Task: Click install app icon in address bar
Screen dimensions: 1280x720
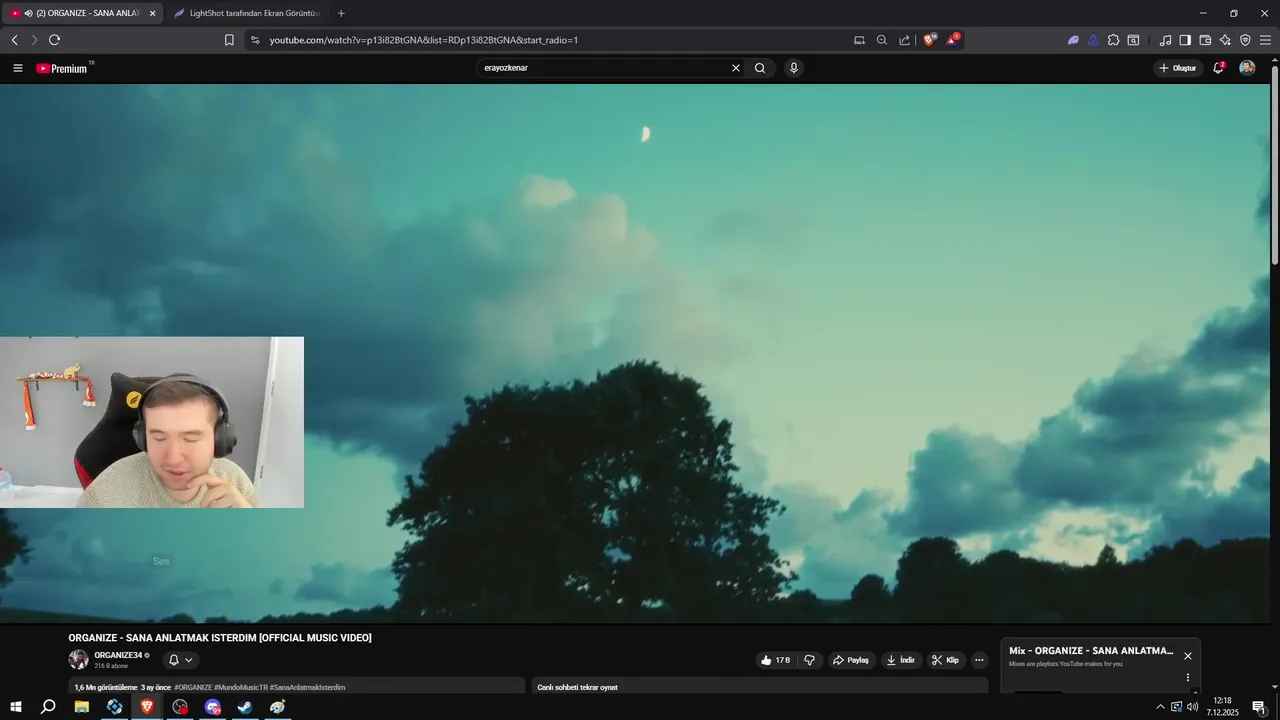Action: (x=859, y=40)
